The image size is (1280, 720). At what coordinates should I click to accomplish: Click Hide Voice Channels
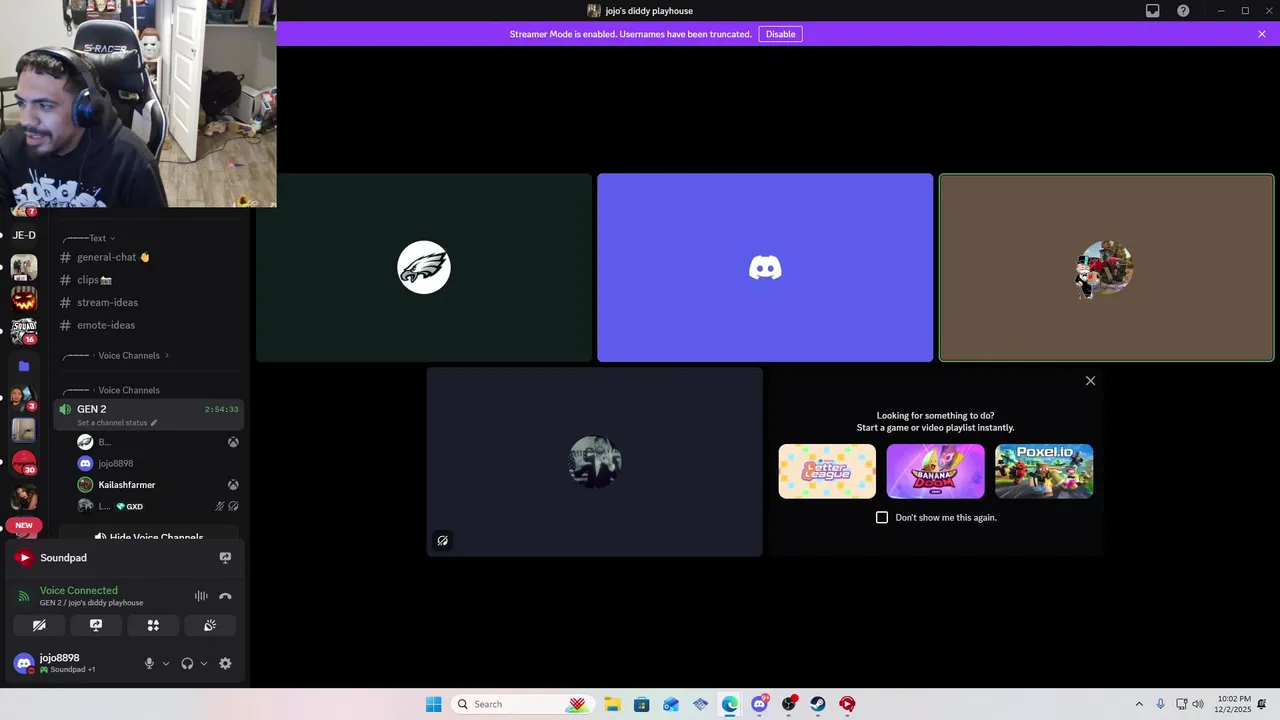148,538
